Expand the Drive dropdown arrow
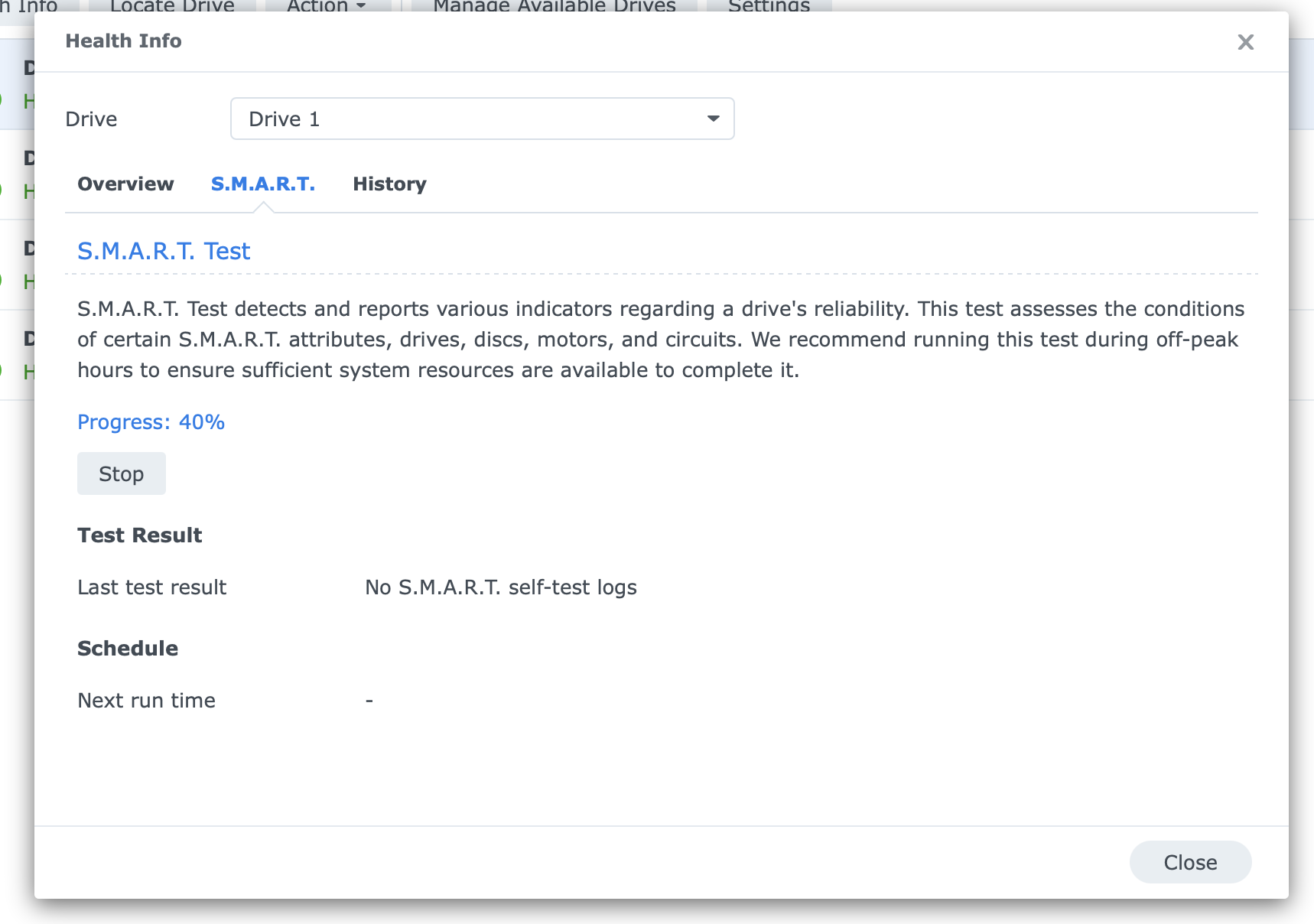 713,119
